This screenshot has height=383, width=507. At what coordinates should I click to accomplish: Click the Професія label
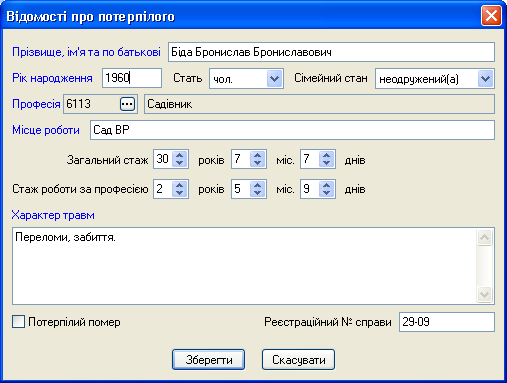36,104
